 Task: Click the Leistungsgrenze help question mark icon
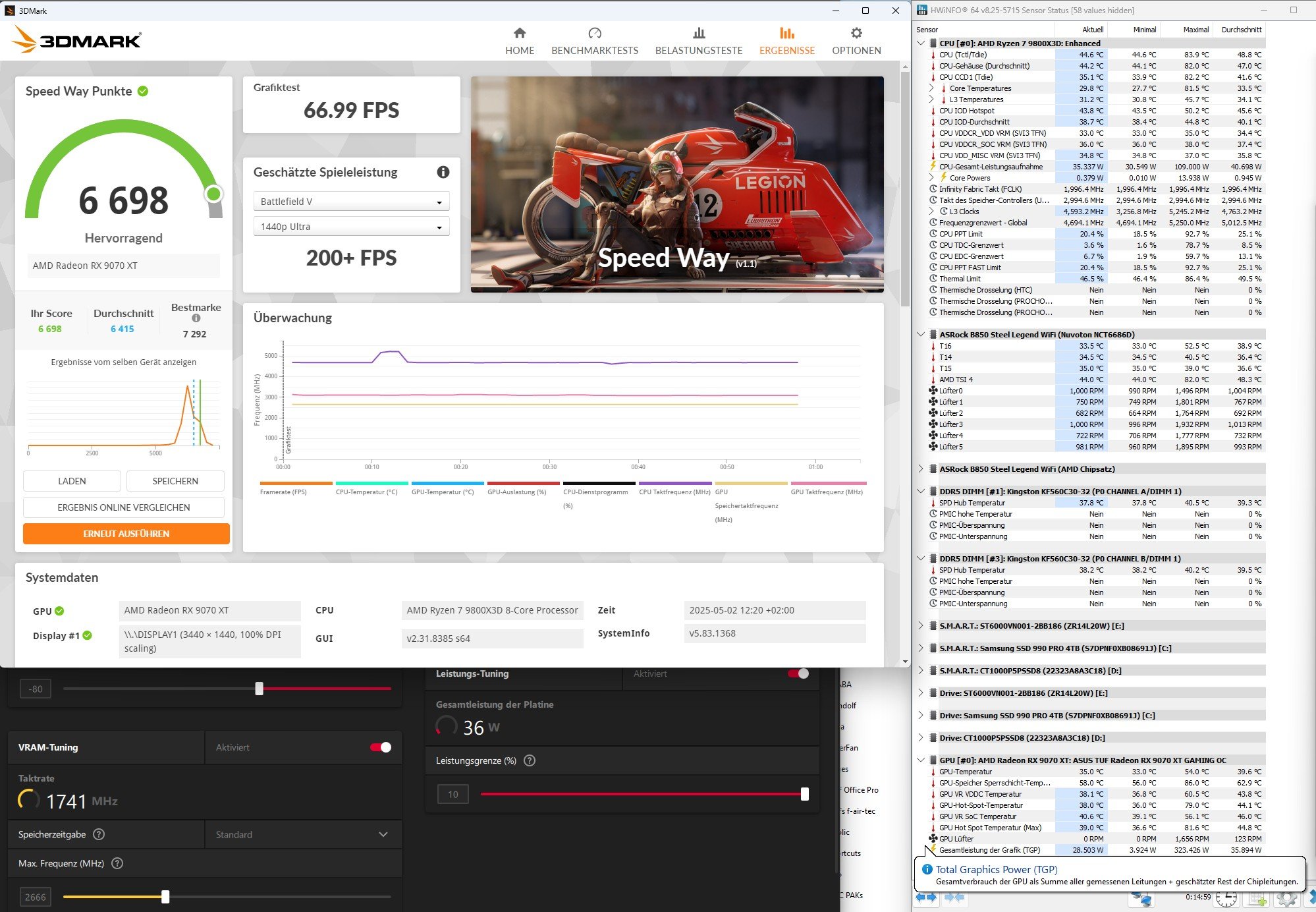click(530, 760)
